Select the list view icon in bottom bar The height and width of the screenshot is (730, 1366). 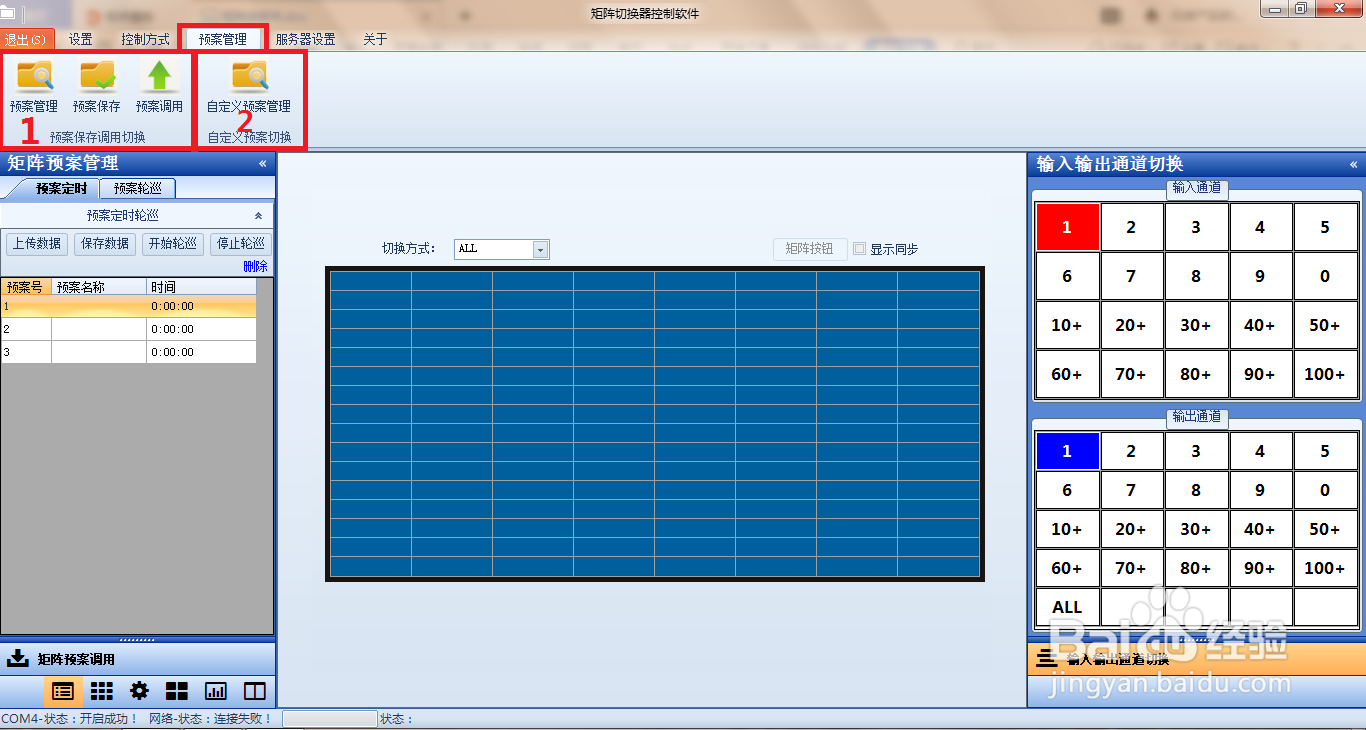click(x=62, y=691)
